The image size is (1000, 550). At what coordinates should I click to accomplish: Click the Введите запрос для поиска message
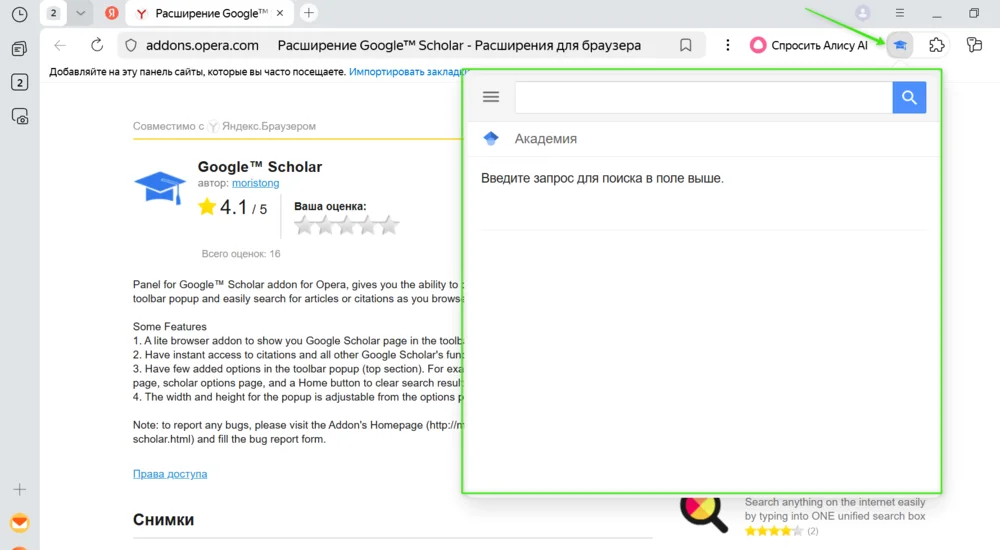coord(602,178)
